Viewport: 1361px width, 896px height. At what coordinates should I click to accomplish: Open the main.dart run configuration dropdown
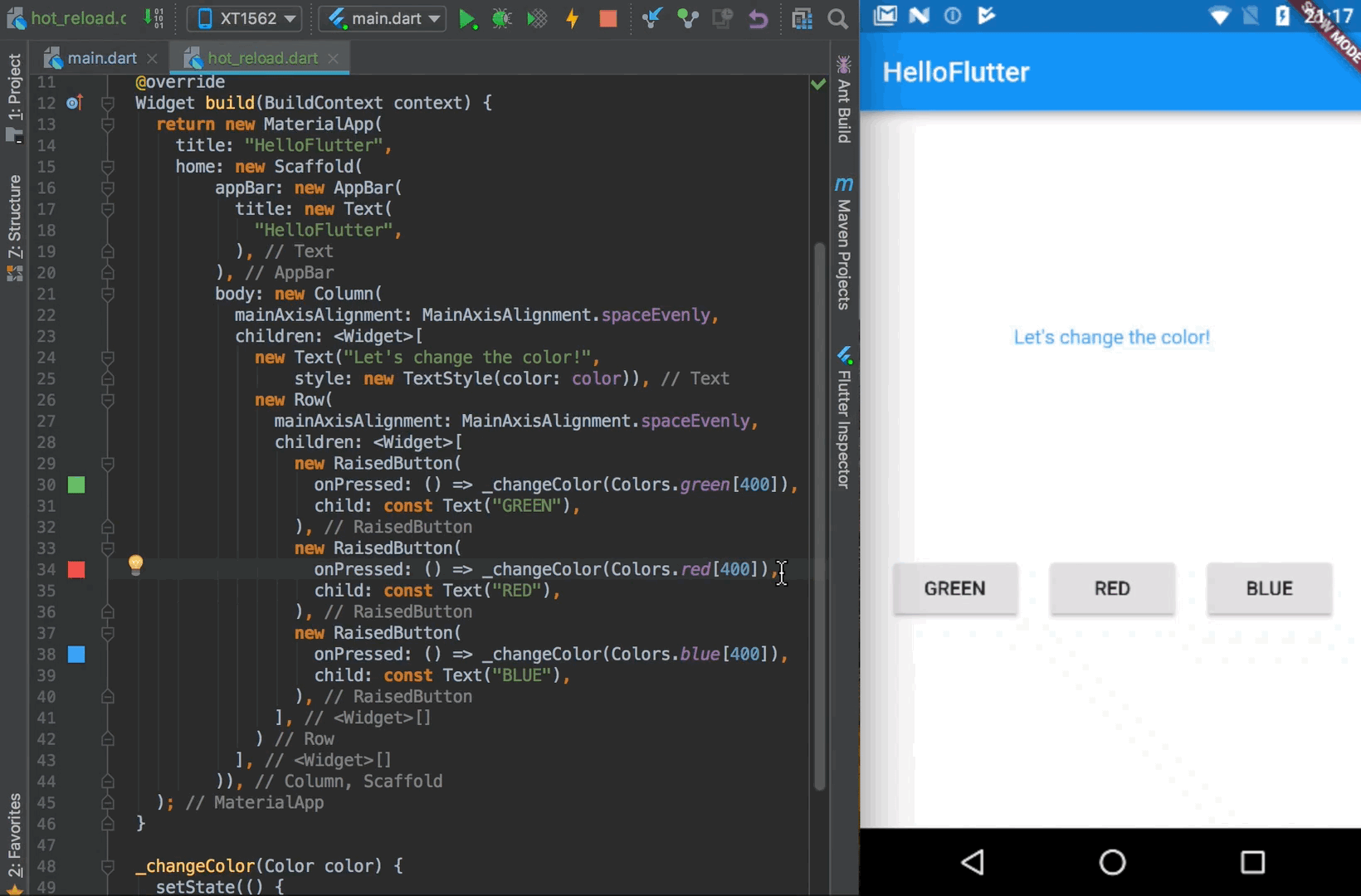tap(381, 17)
